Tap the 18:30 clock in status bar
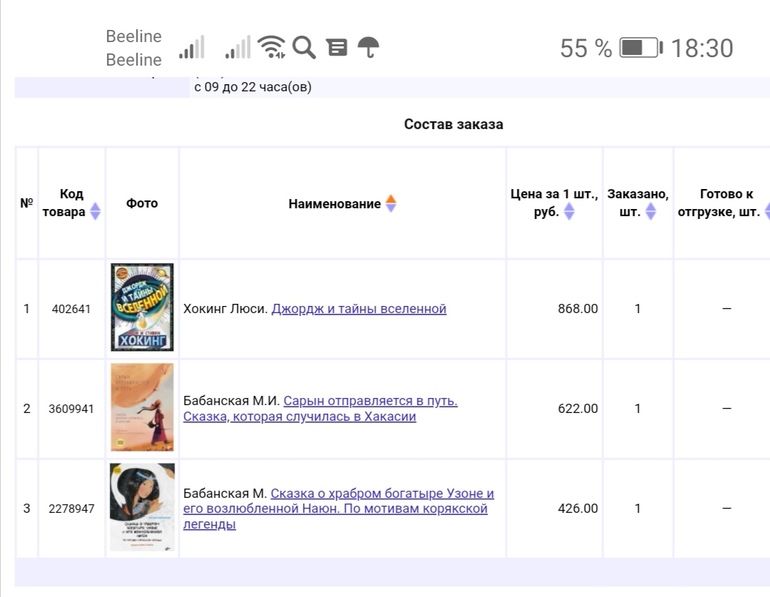Image resolution: width=770 pixels, height=597 pixels. [702, 47]
